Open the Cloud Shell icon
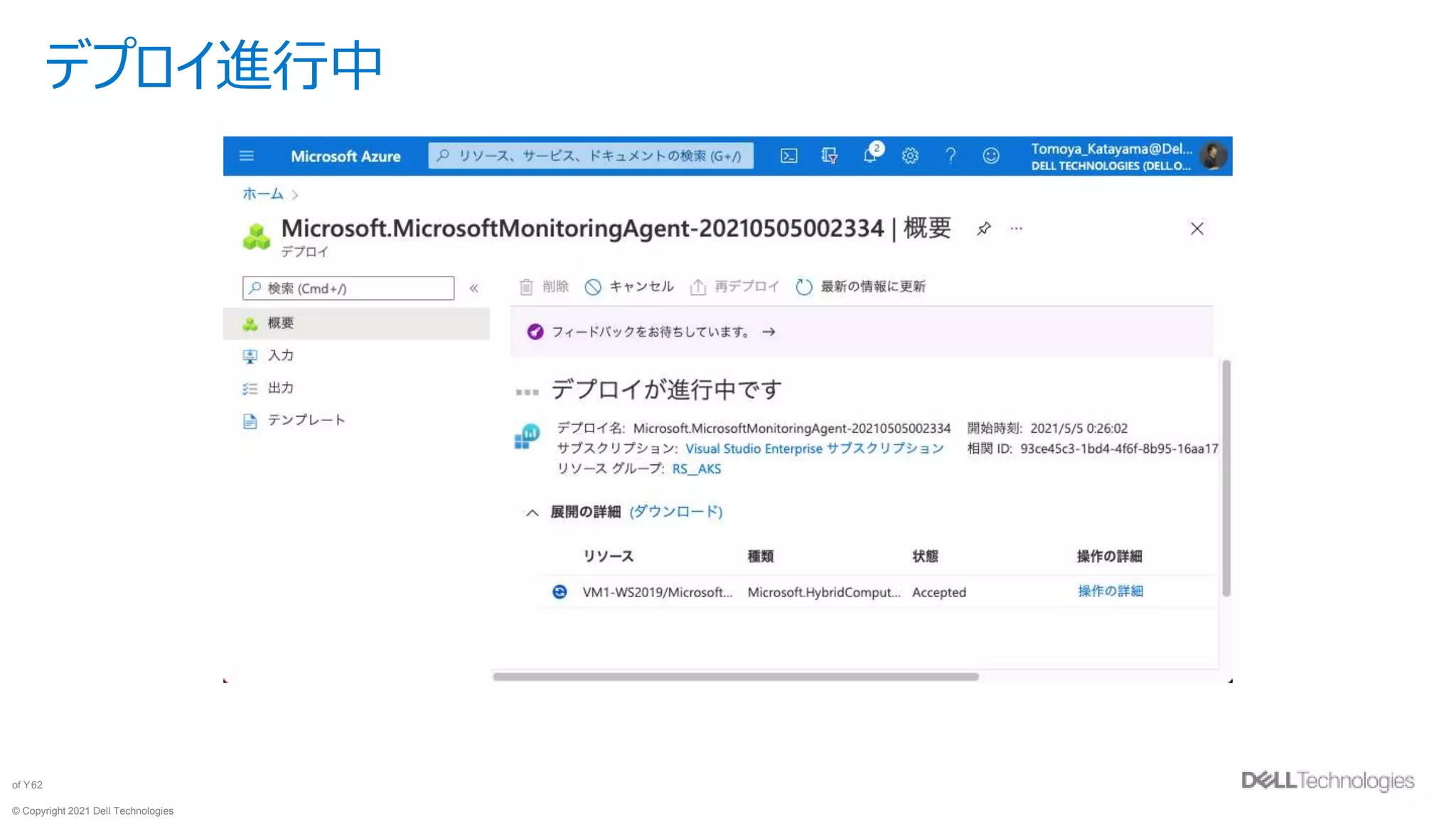The height and width of the screenshot is (819, 1456). pos(788,156)
